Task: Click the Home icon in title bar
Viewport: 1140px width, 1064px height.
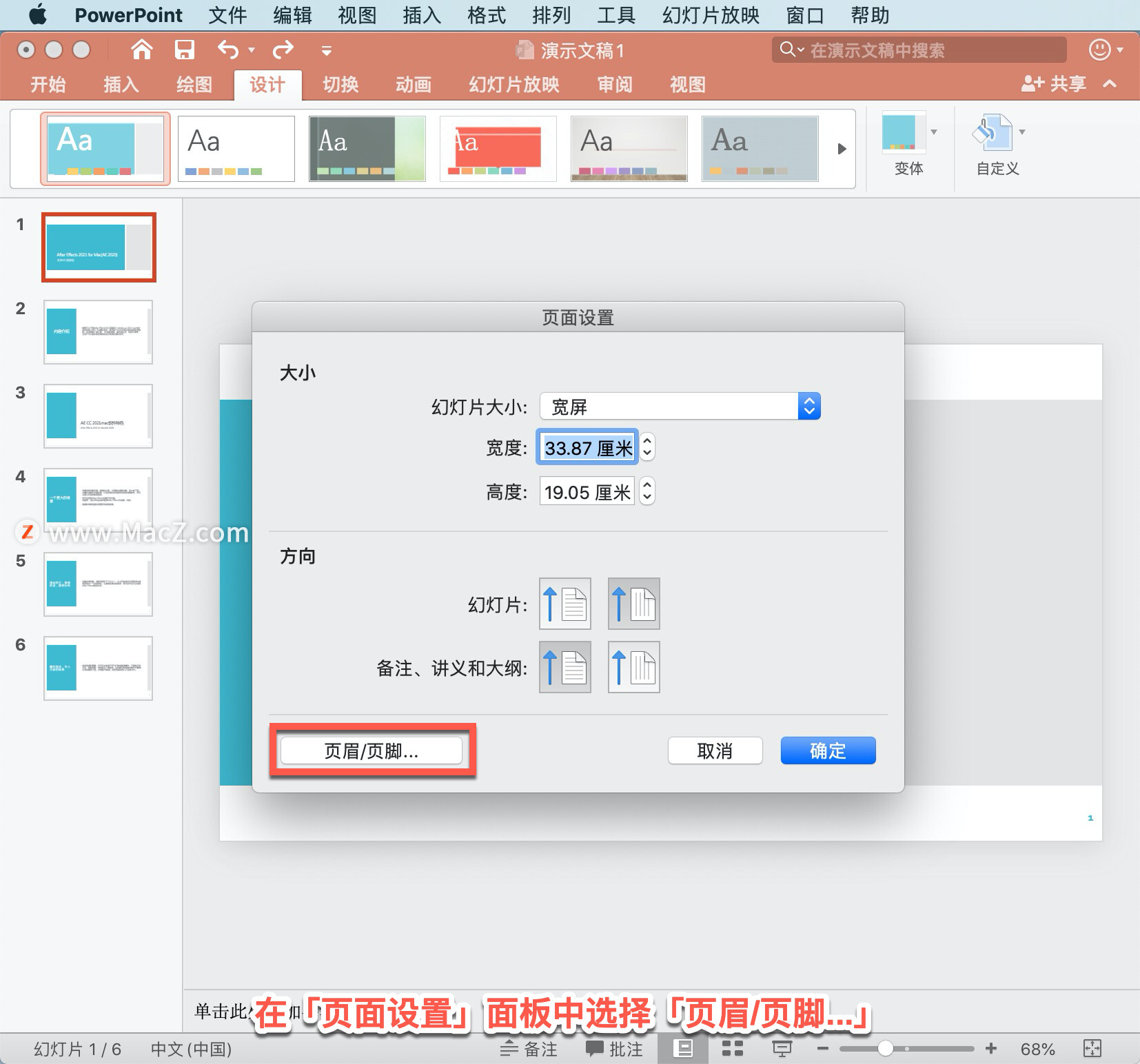Action: point(142,50)
